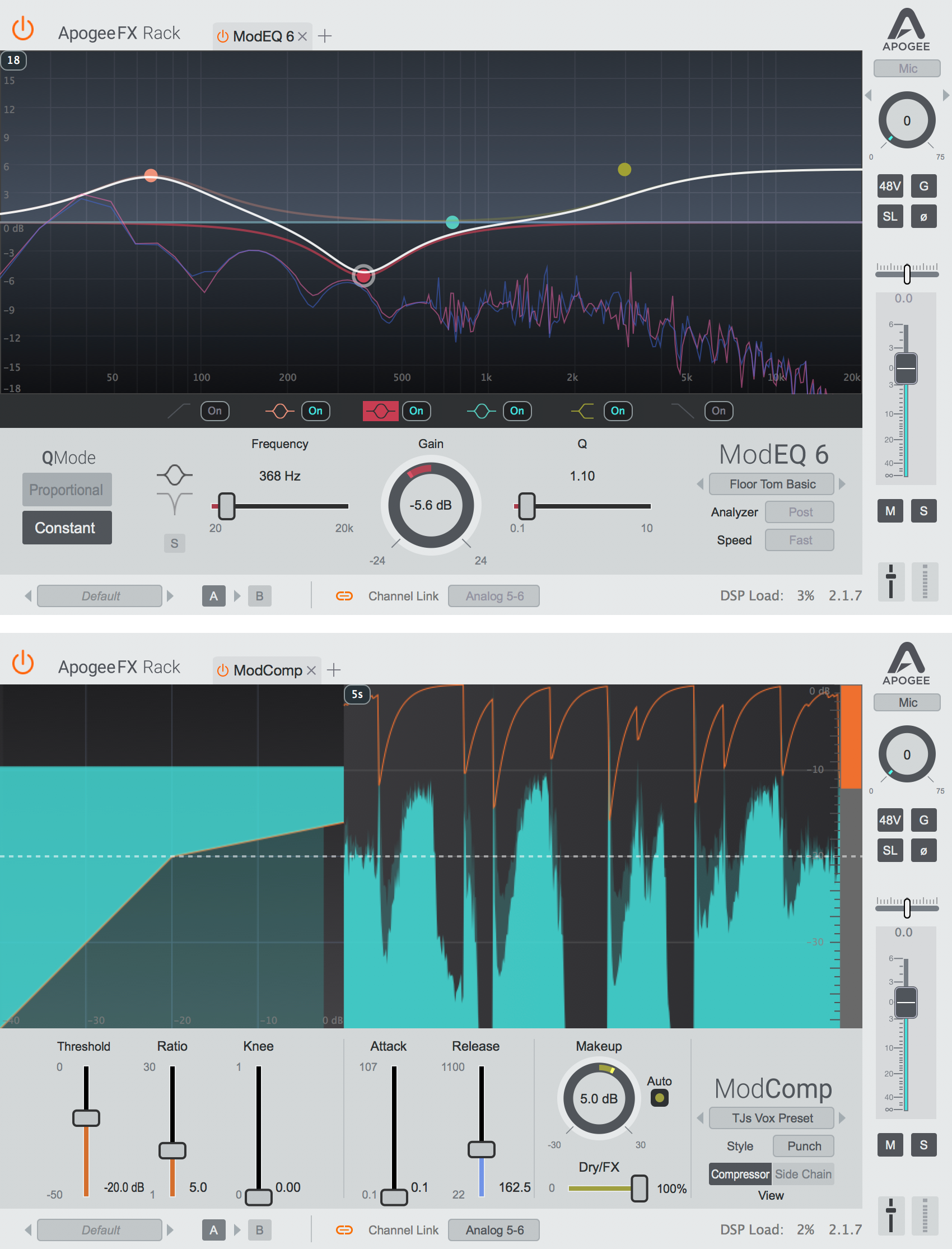Select the yellow high-shelf band icon
The image size is (952, 1249).
pyautogui.click(x=582, y=411)
